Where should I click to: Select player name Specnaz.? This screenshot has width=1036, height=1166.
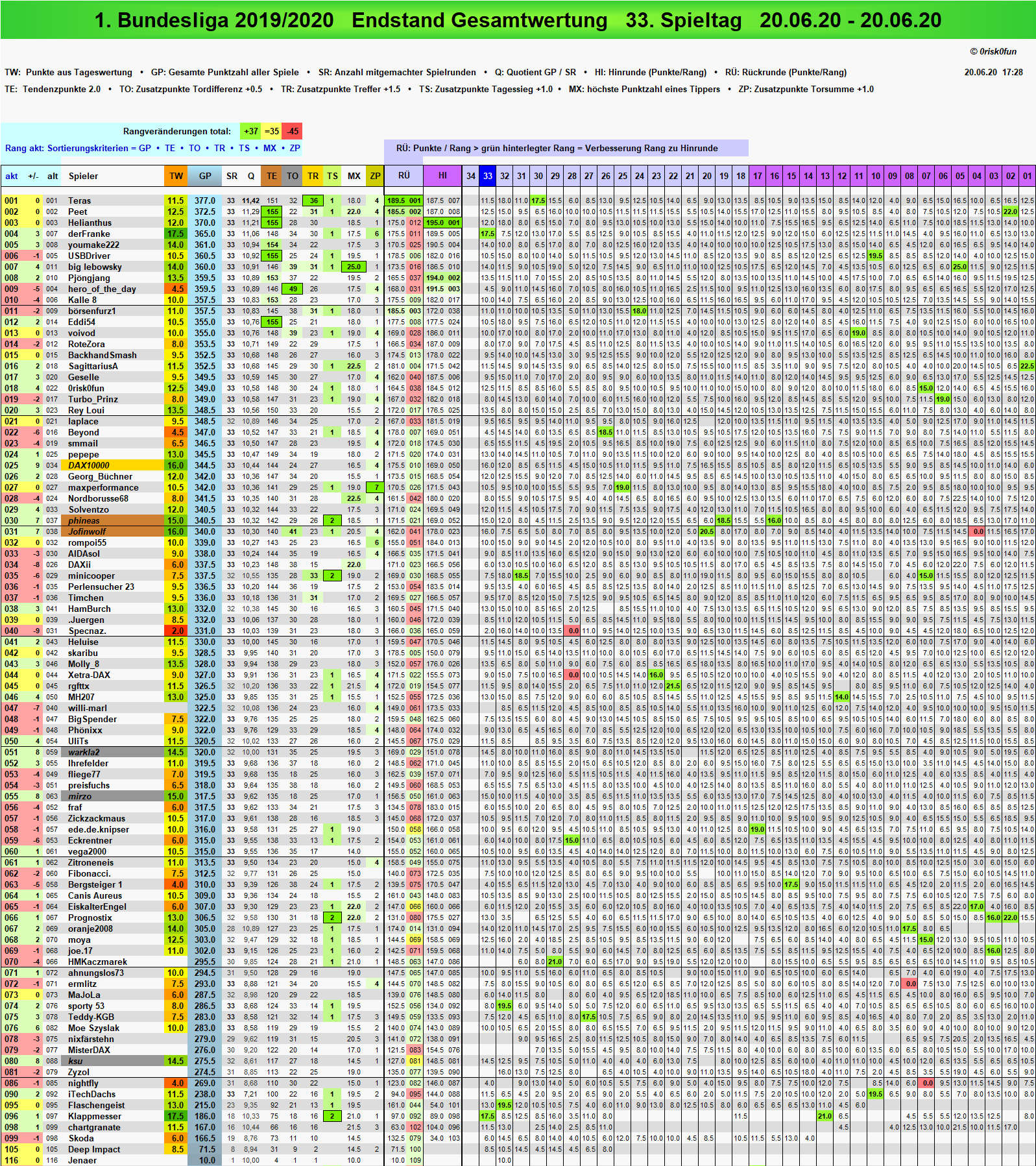click(87, 631)
